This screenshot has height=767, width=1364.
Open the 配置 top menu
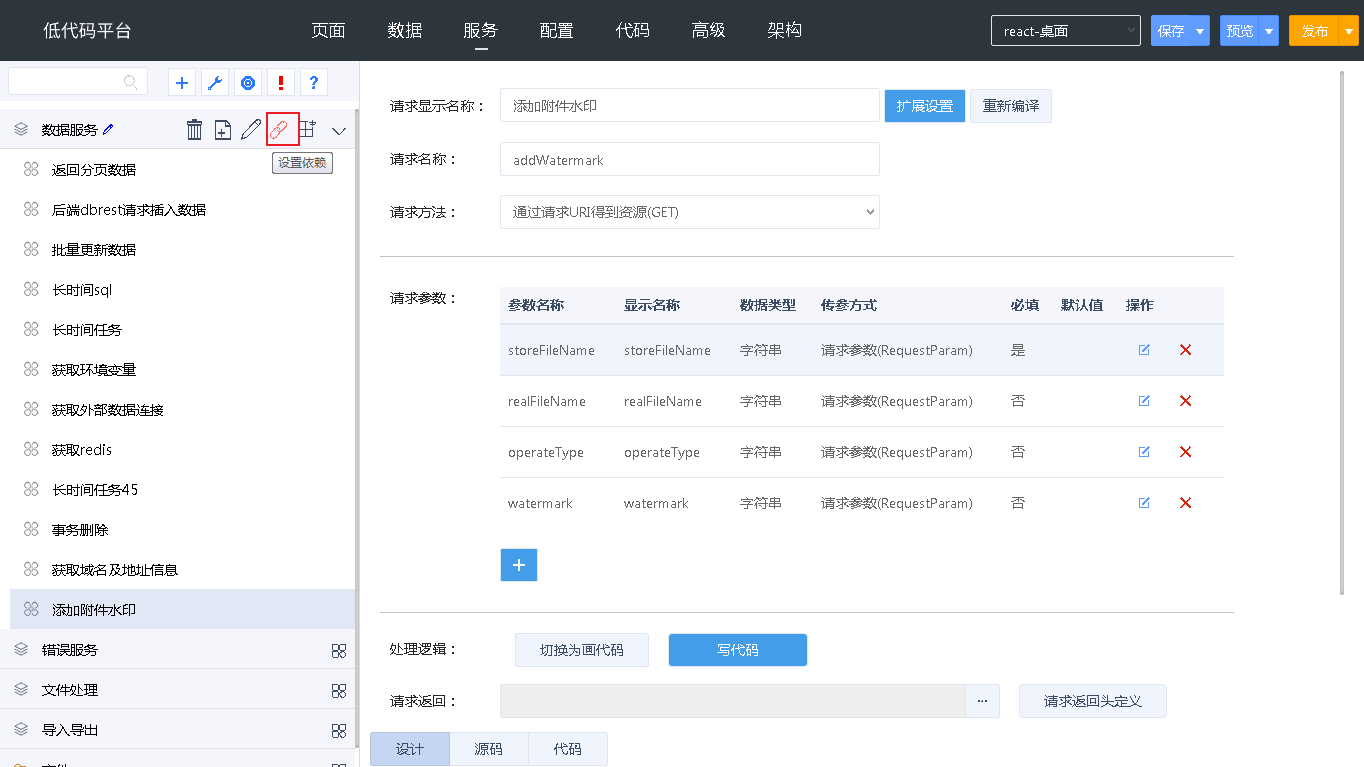[556, 30]
